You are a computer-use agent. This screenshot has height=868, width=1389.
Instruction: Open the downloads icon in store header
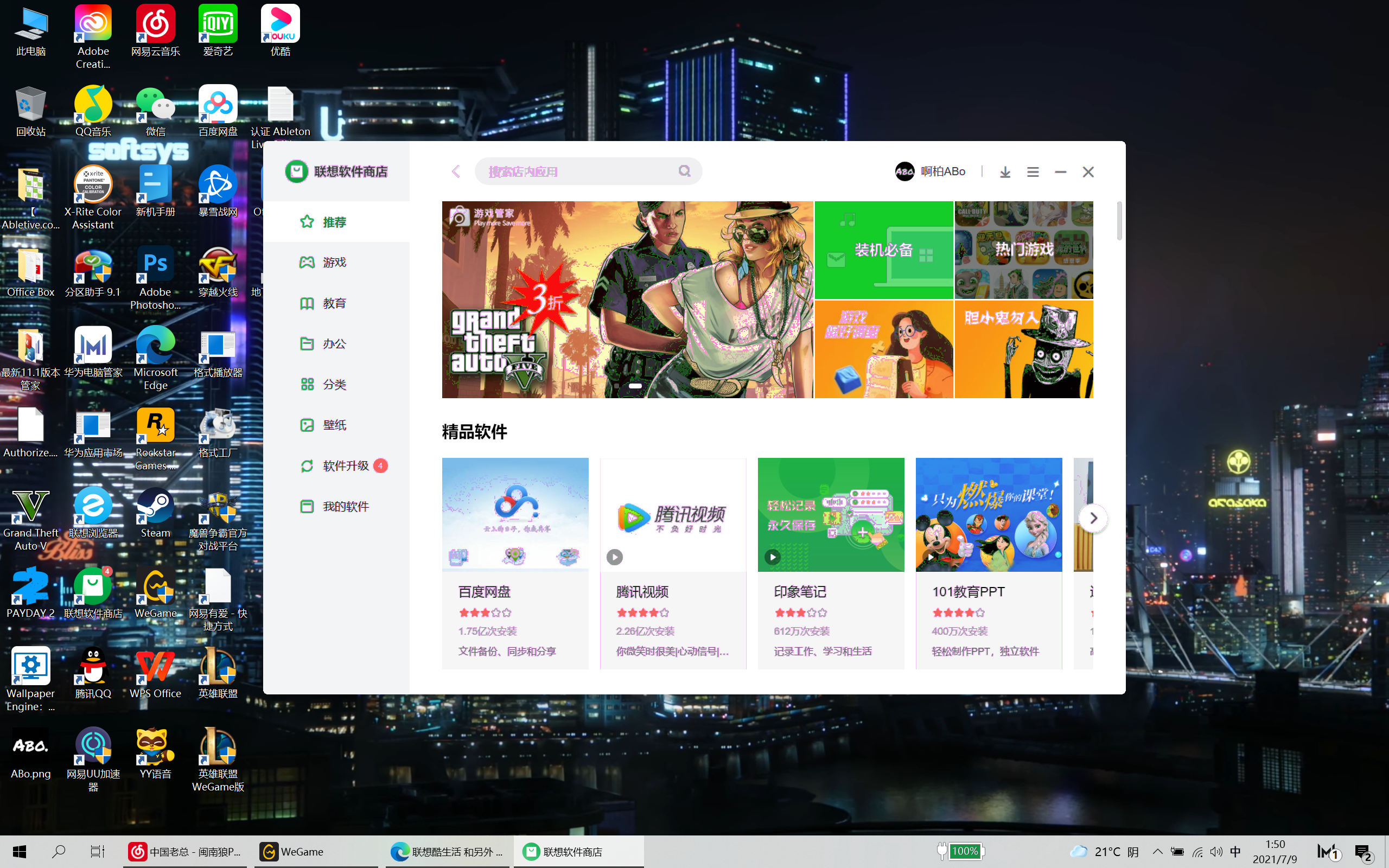point(1005,171)
